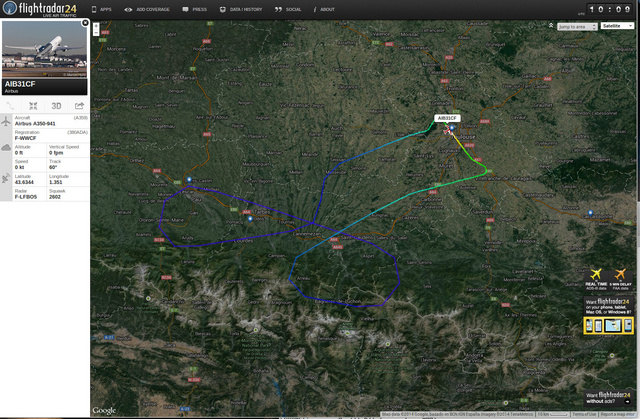Open the 3D view
This screenshot has height=419, width=640.
click(x=56, y=106)
